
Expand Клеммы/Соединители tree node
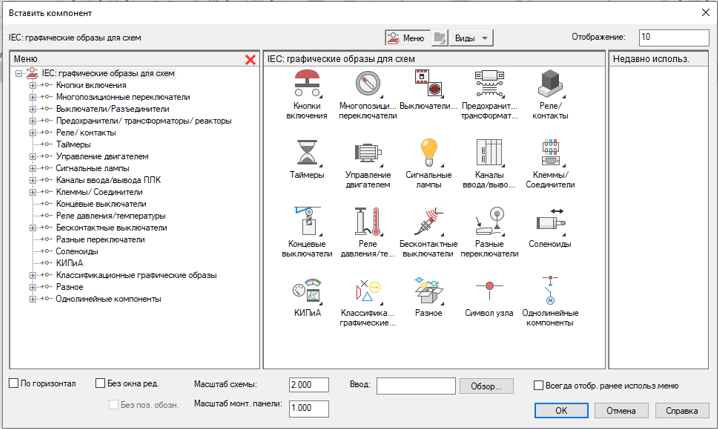point(33,192)
